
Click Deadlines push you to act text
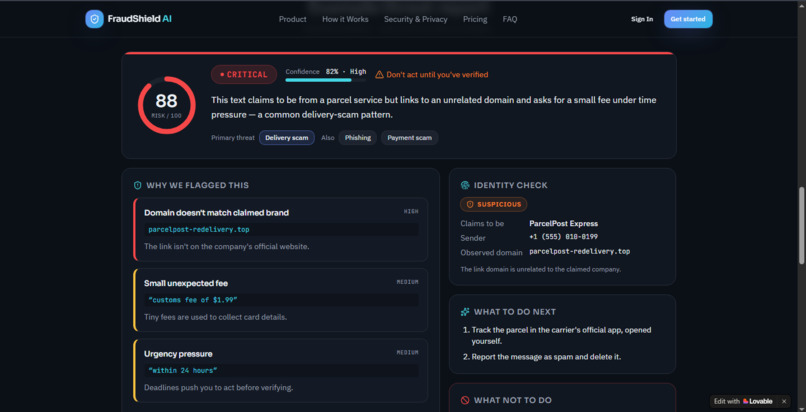click(218, 388)
